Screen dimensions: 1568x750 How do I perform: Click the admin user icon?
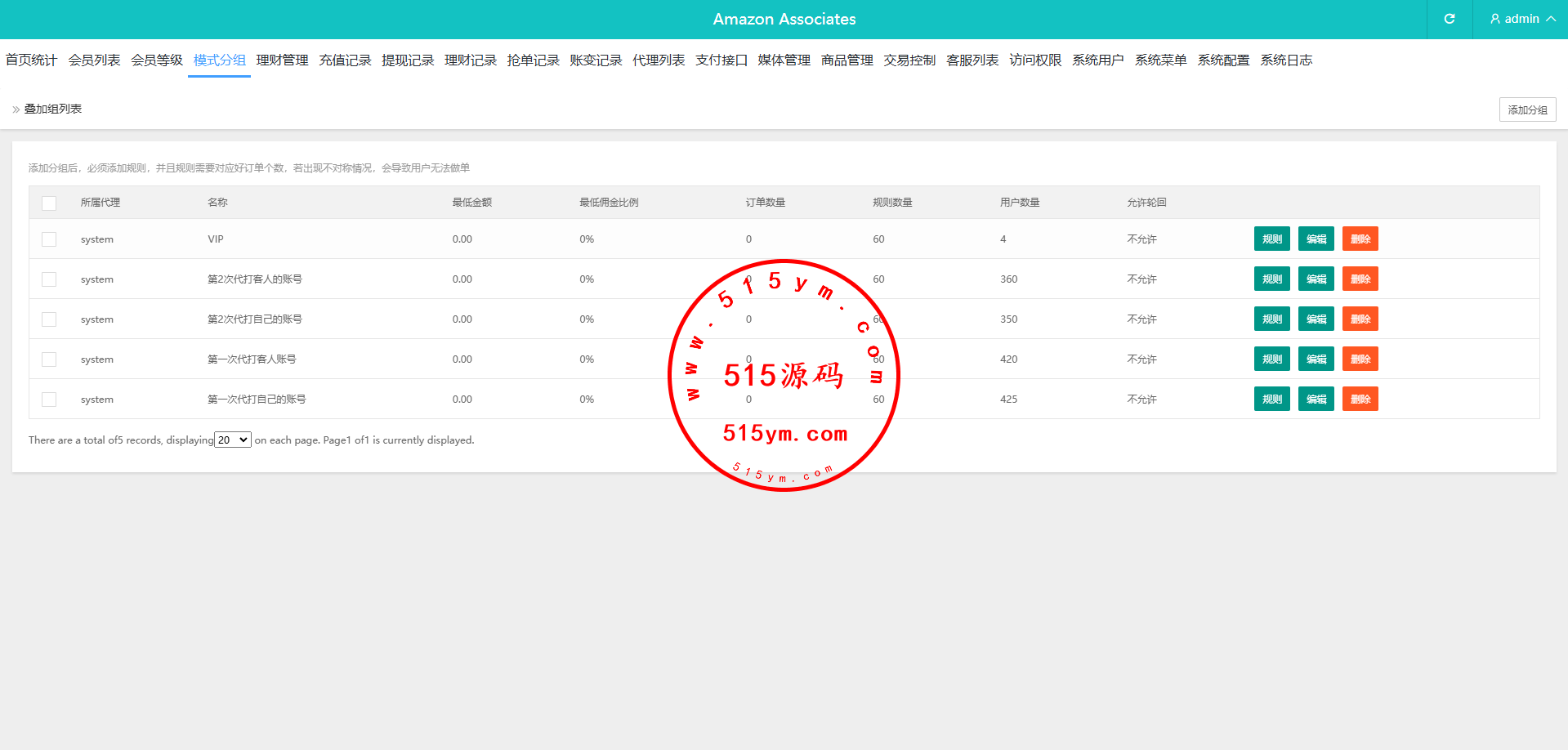click(x=1495, y=19)
